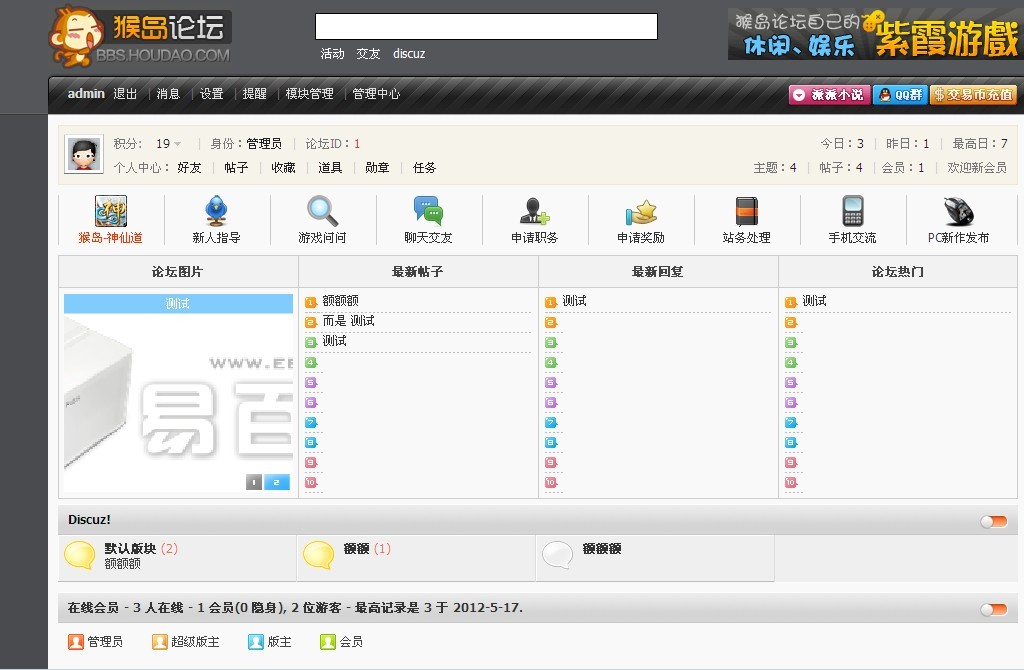
Task: Click the search input field
Action: tap(486, 26)
